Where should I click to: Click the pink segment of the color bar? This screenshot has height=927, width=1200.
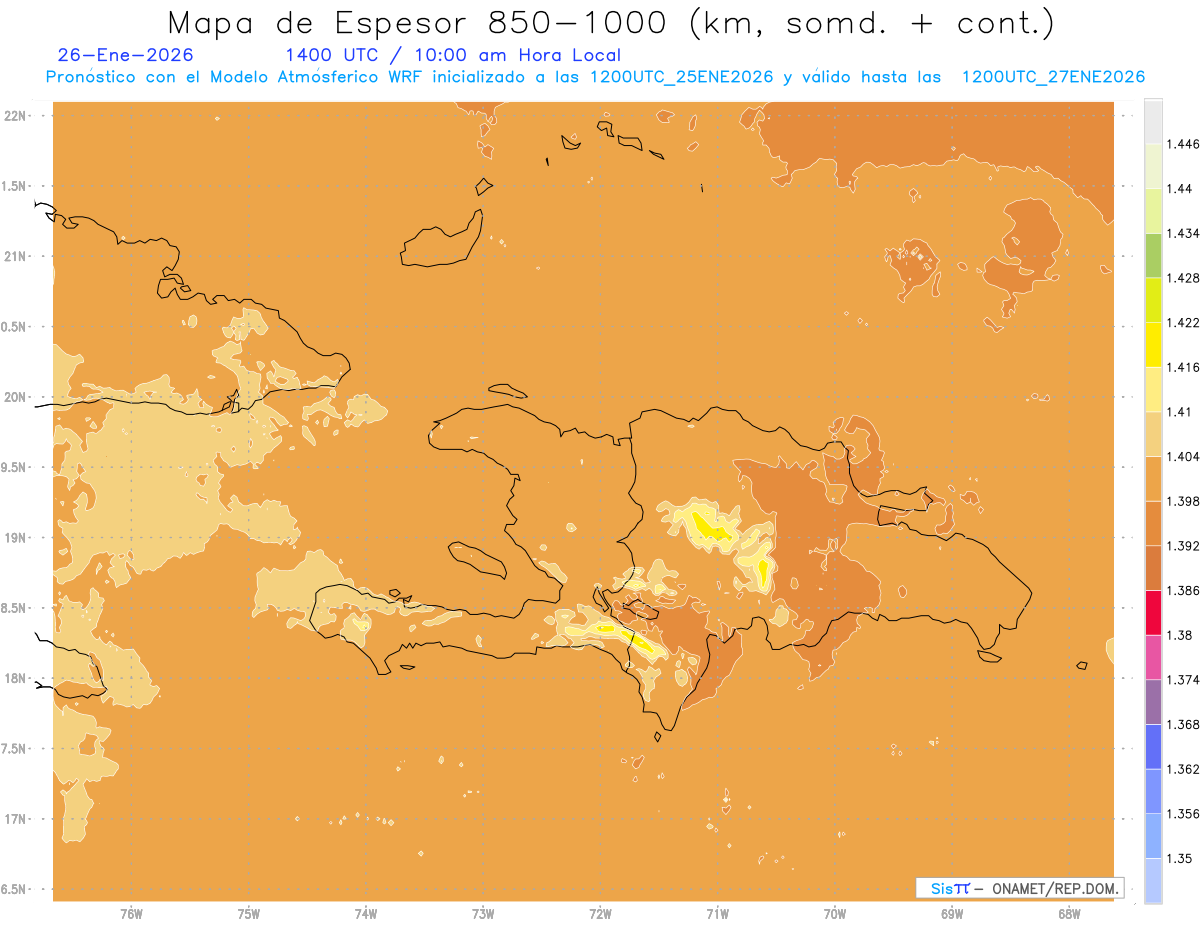(x=1153, y=657)
